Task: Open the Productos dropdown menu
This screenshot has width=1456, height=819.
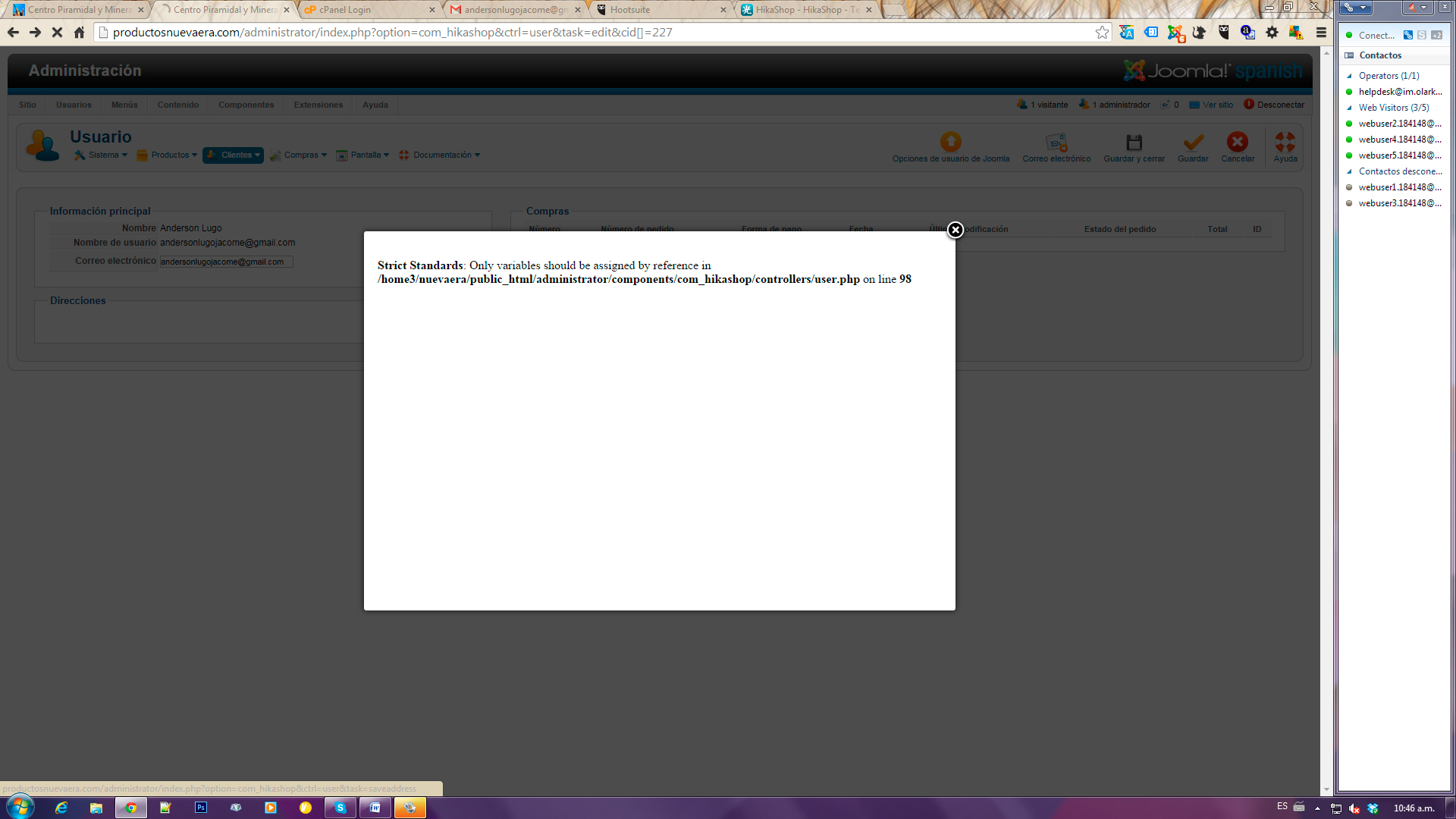Action: 170,155
